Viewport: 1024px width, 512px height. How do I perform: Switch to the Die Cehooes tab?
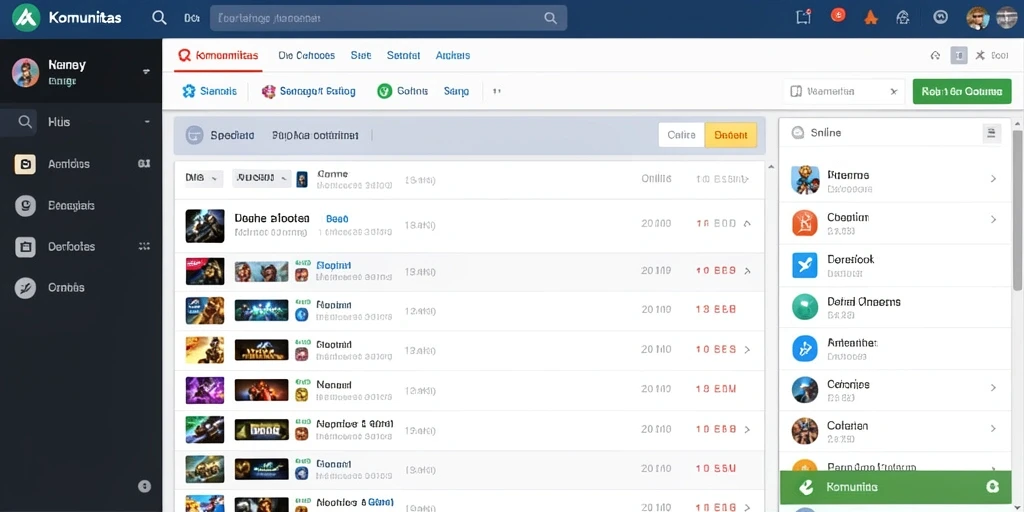click(x=306, y=56)
